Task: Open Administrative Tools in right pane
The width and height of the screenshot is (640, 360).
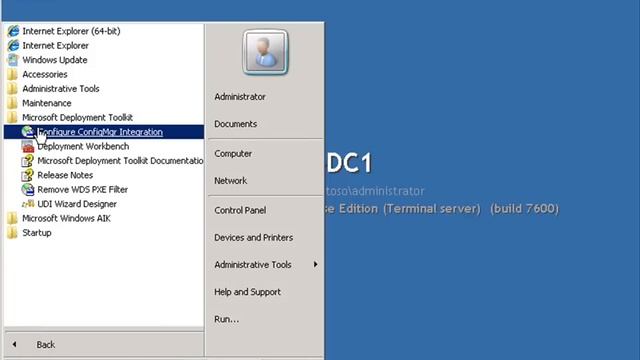Action: click(253, 265)
